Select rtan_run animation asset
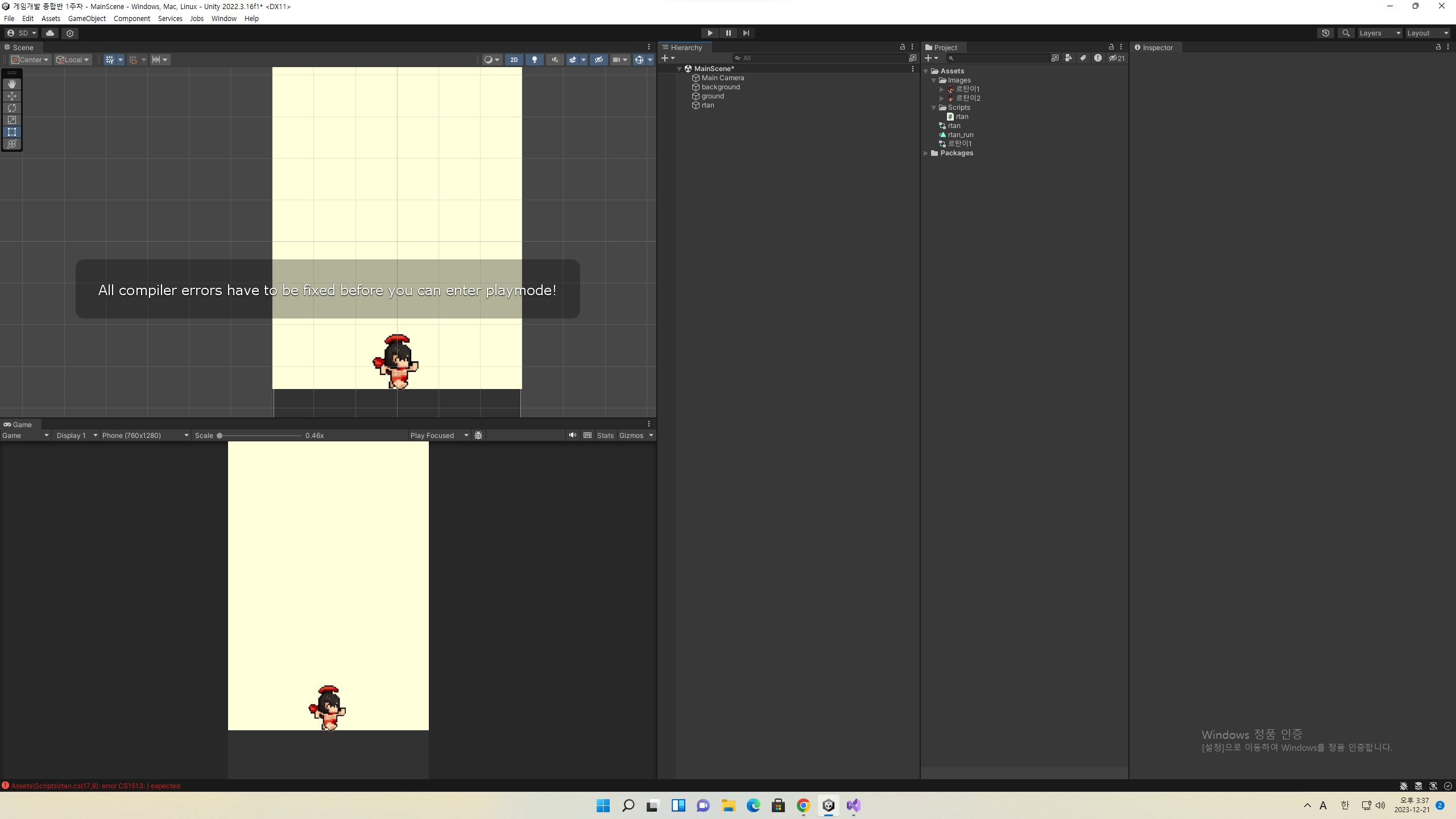 click(x=961, y=135)
